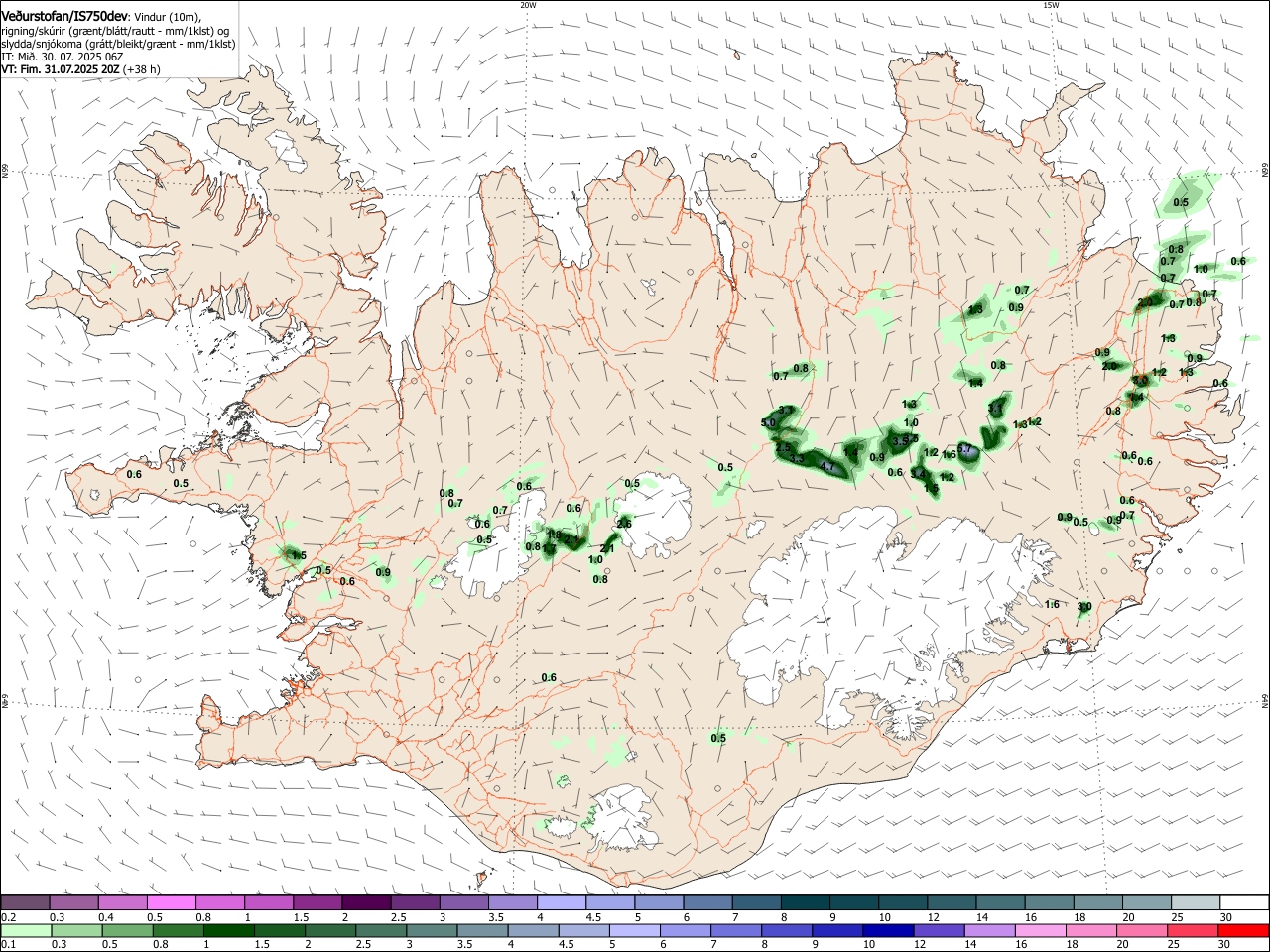Click the 2.5 value beside the 5.0 value
The image size is (1270, 952).
(783, 448)
